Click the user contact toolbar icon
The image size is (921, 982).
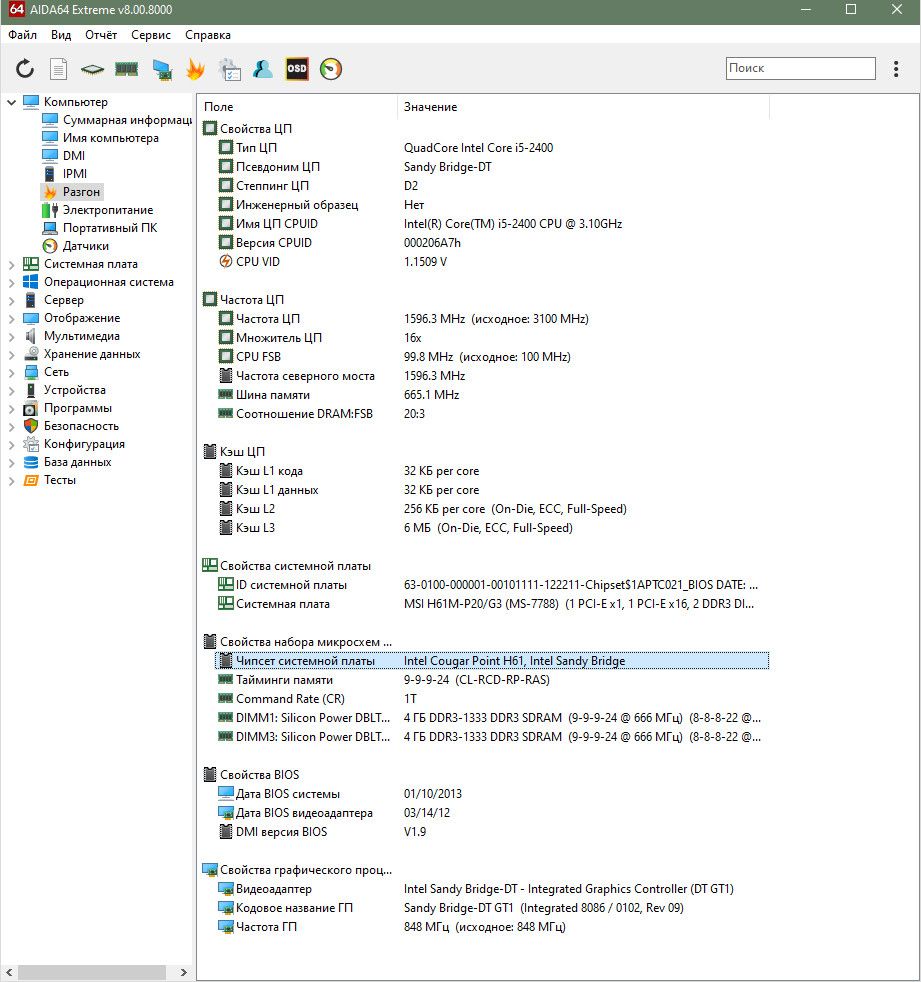[x=263, y=69]
